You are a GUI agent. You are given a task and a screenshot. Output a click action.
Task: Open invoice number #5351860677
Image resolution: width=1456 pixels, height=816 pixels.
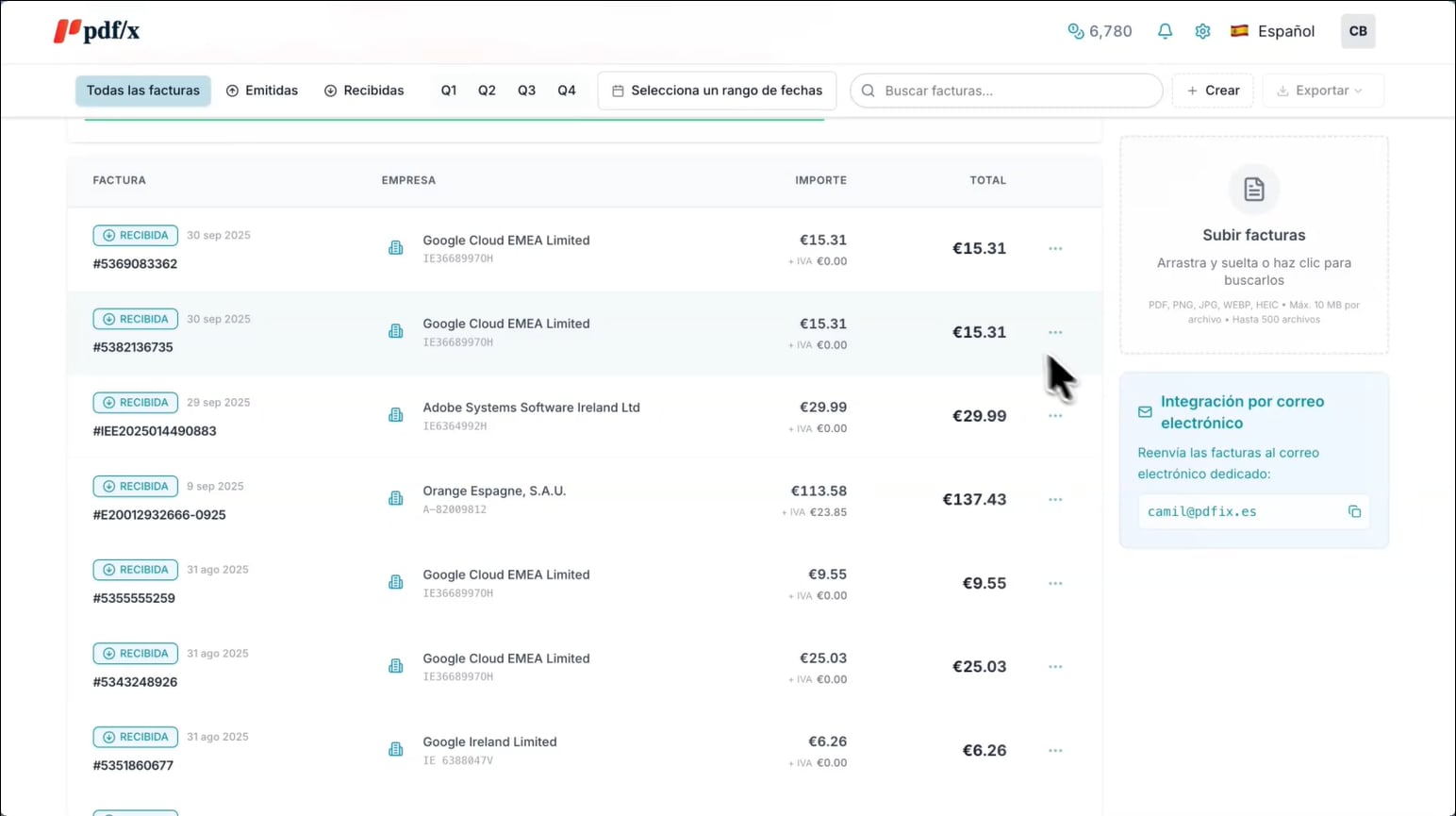133,766
